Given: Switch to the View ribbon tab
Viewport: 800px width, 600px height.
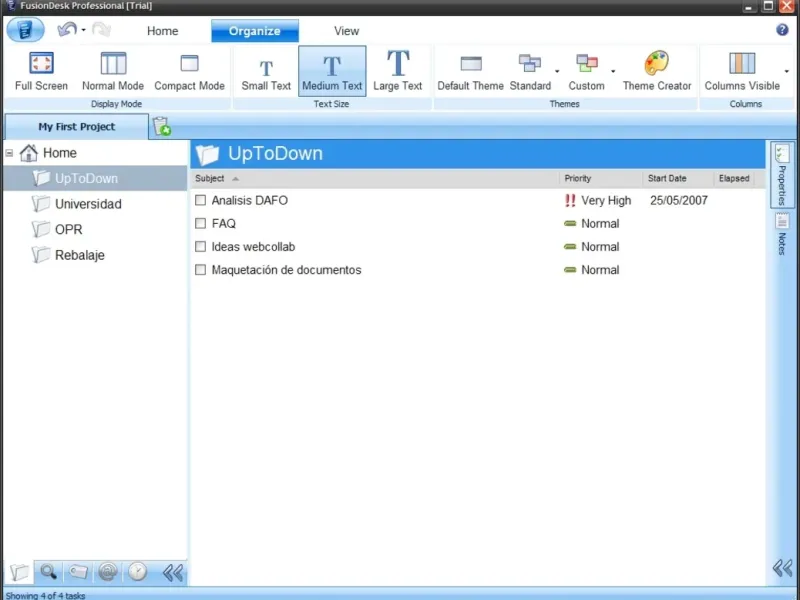Looking at the screenshot, I should pyautogui.click(x=346, y=31).
